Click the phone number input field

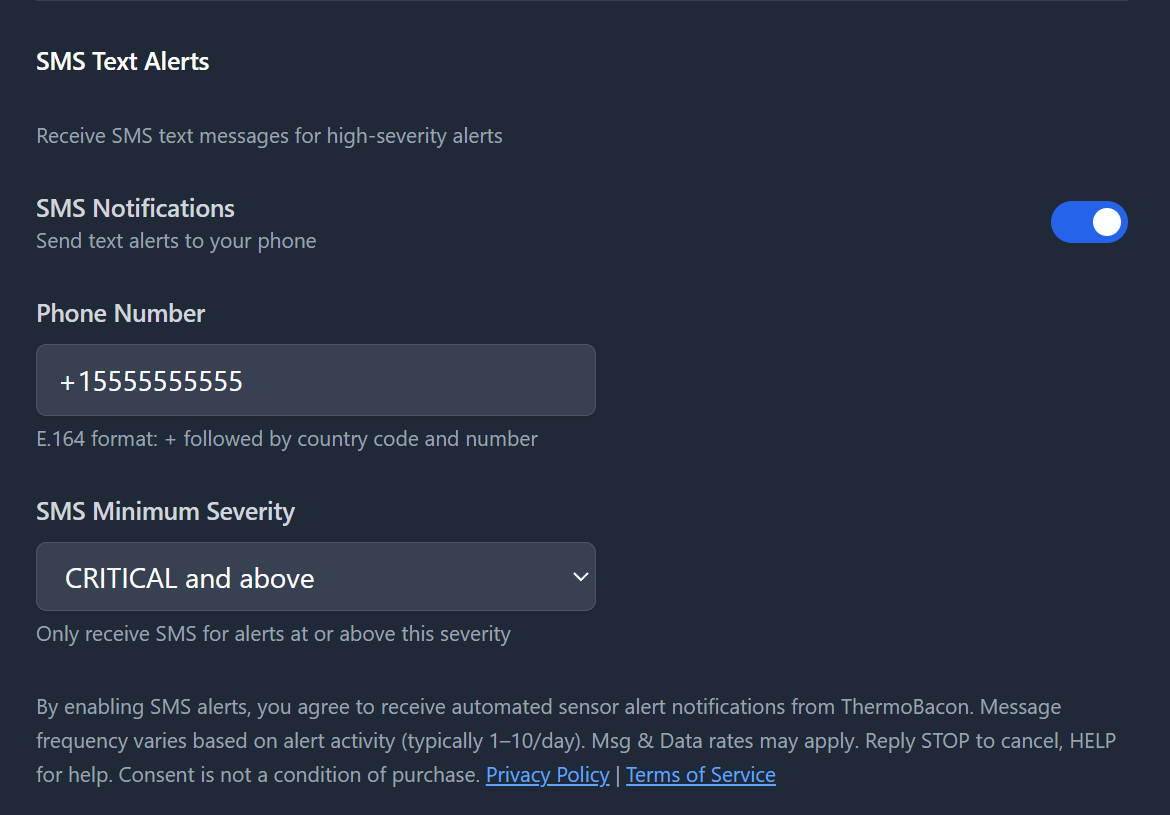[x=316, y=380]
